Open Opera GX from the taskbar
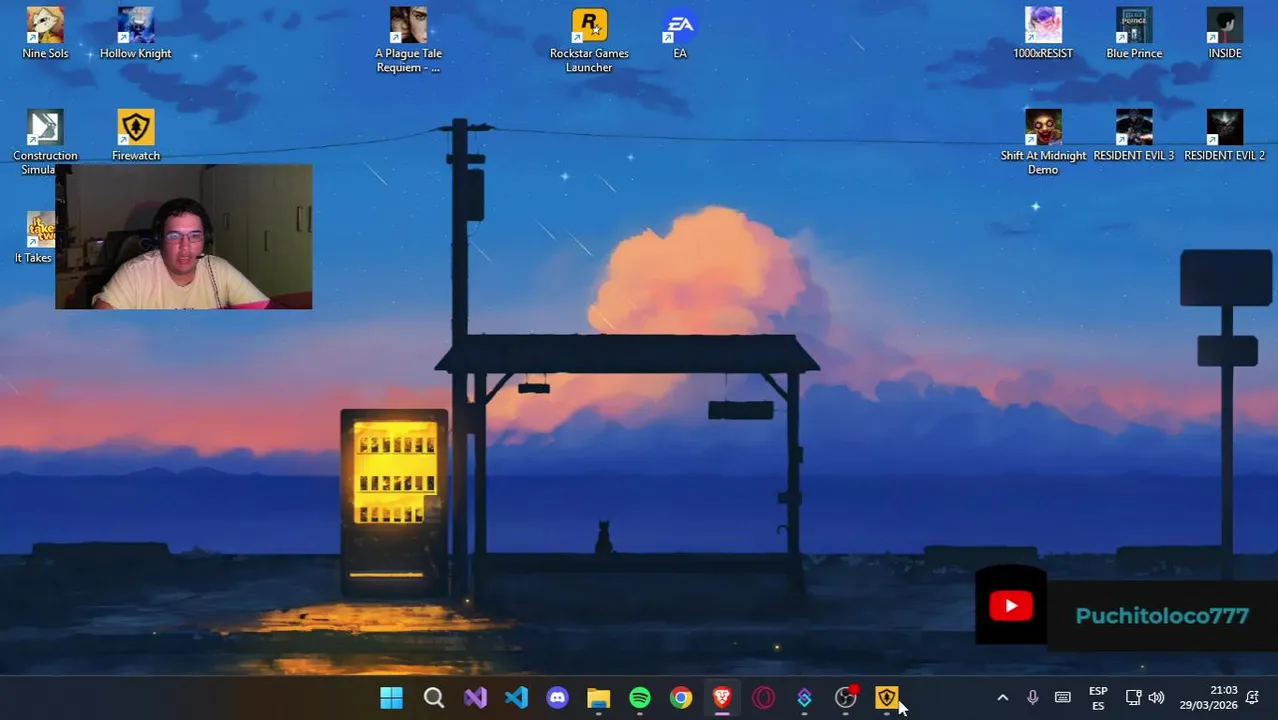The image size is (1278, 720). [763, 698]
